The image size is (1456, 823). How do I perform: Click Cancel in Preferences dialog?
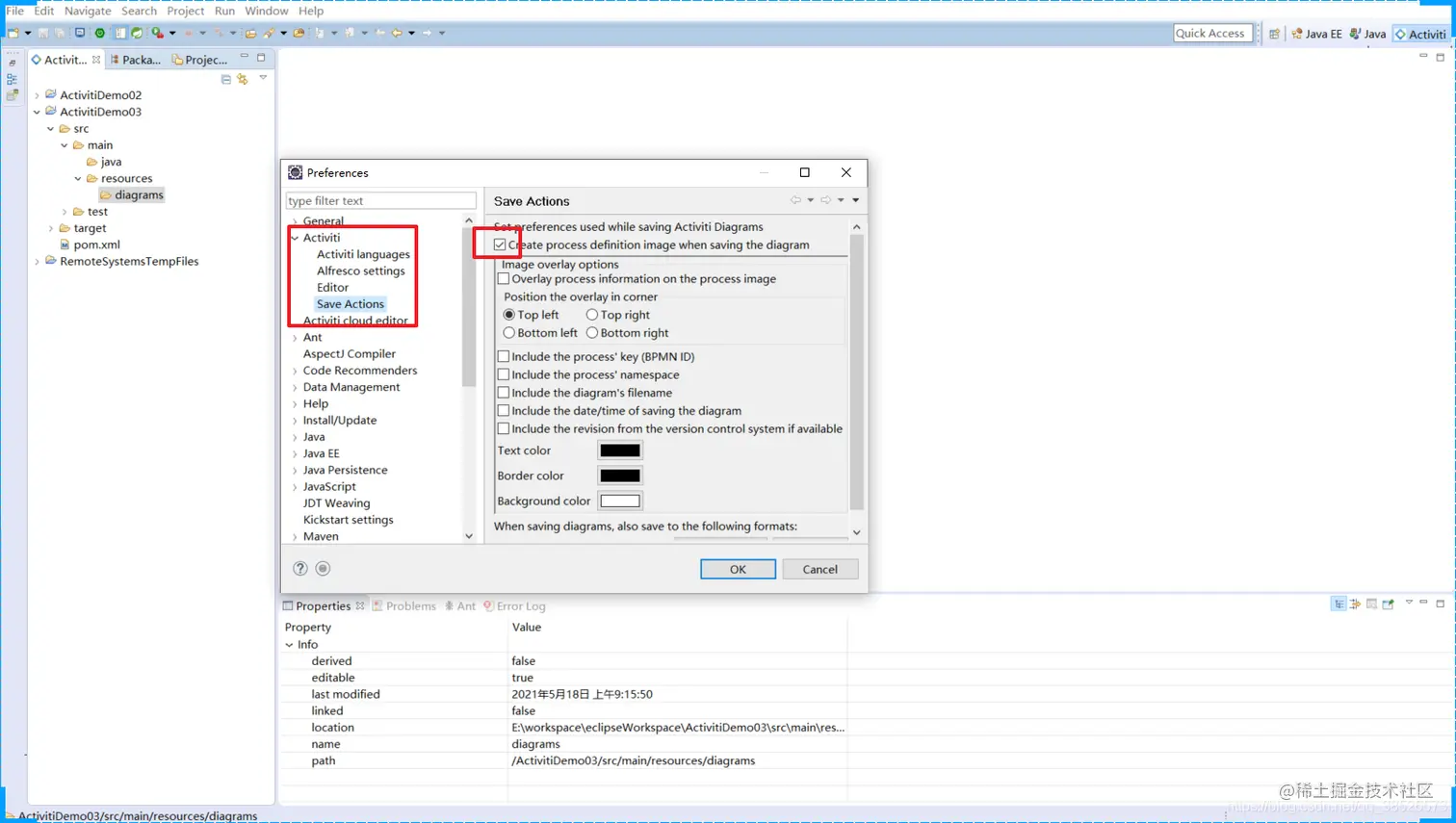click(820, 569)
